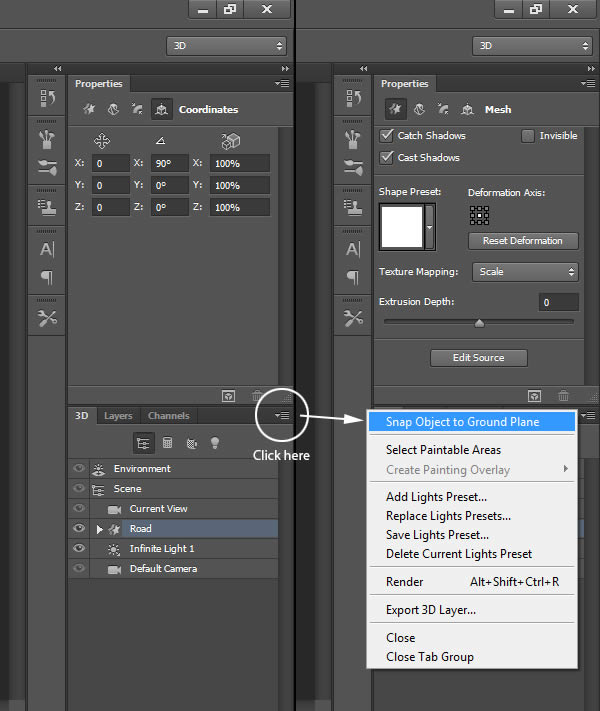The height and width of the screenshot is (711, 600).
Task: Open 3D workspace dropdown above Coordinates panel
Action: 226,46
